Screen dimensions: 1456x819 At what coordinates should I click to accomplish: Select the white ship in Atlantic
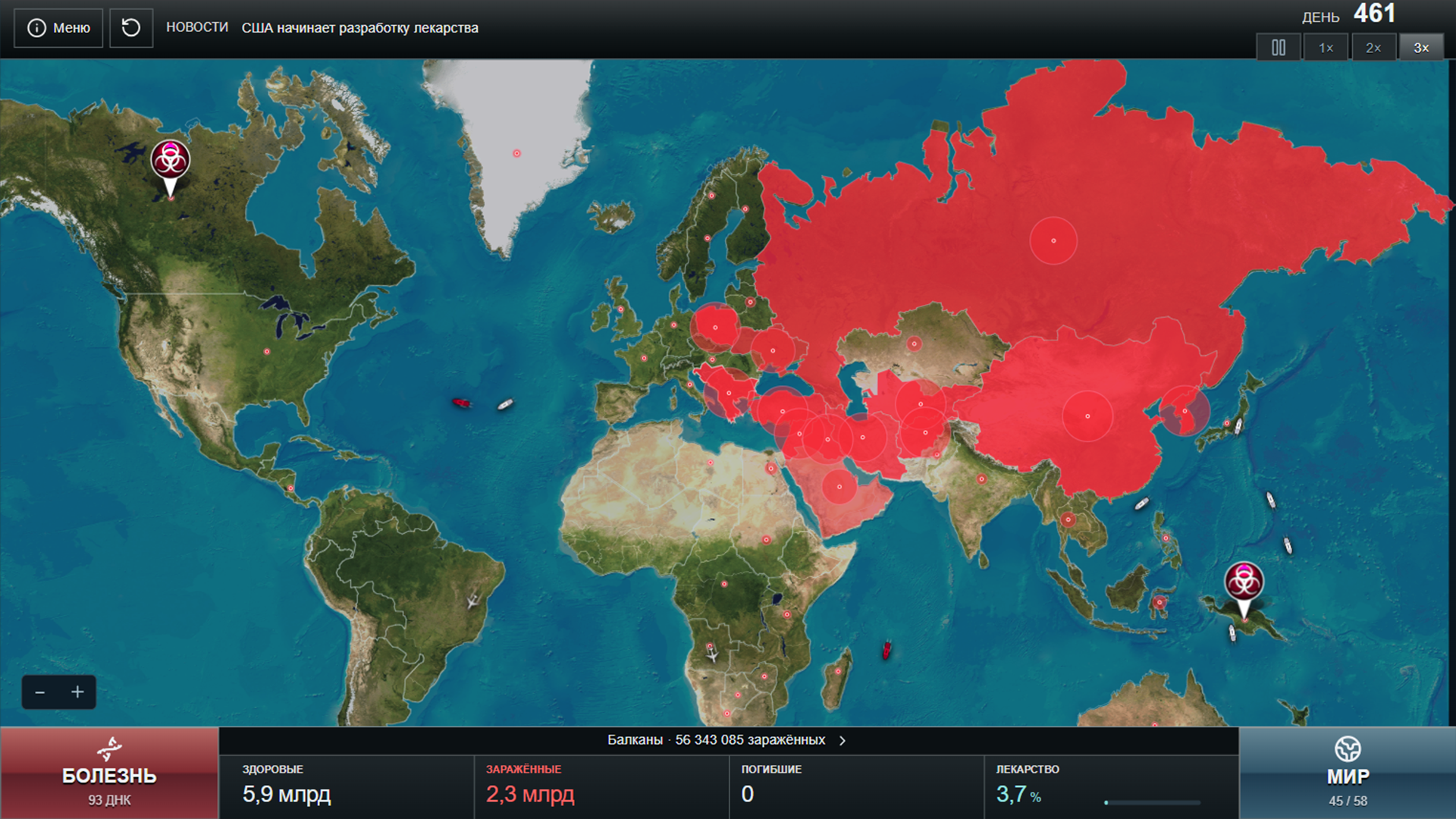505,405
